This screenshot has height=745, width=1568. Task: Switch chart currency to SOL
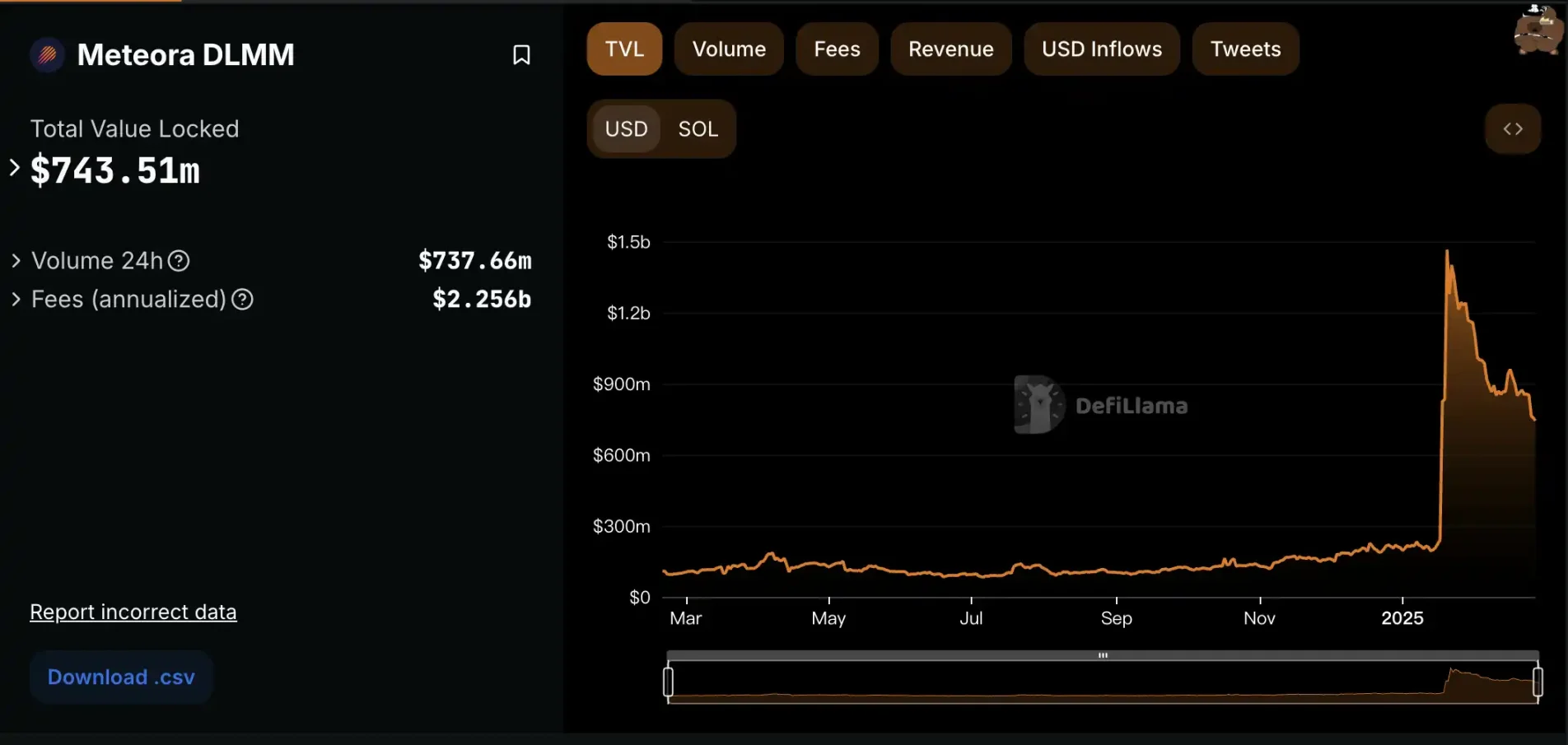[x=698, y=128]
